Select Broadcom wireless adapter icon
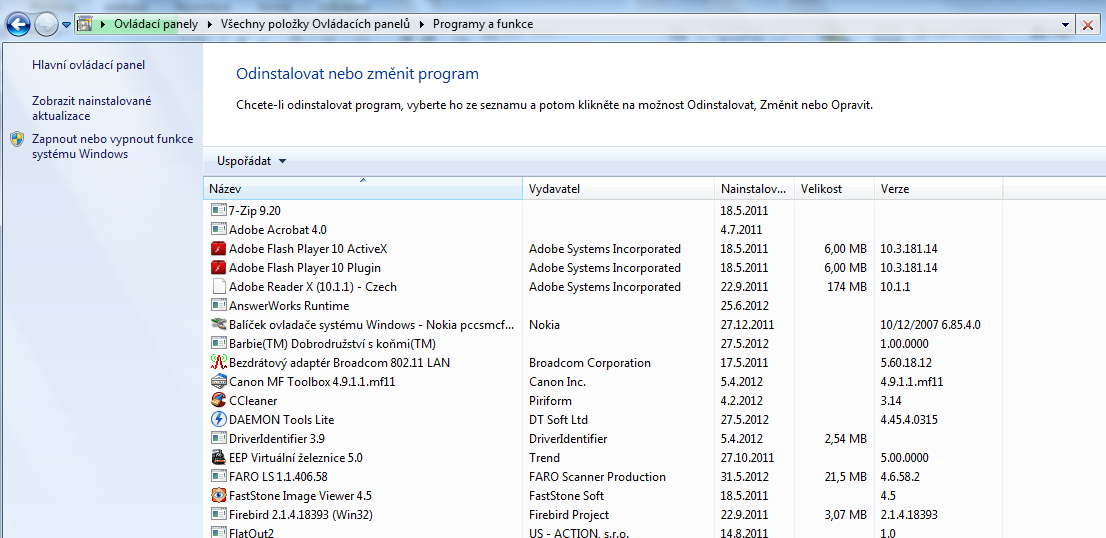 219,362
